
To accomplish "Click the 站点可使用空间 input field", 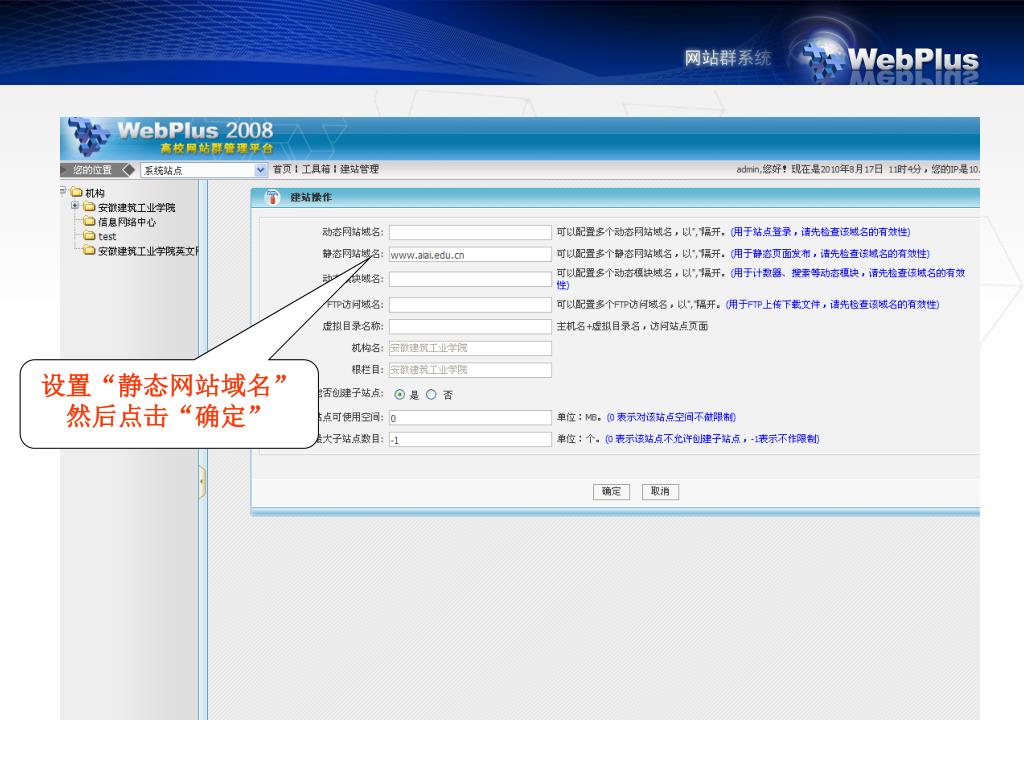I will click(x=470, y=418).
